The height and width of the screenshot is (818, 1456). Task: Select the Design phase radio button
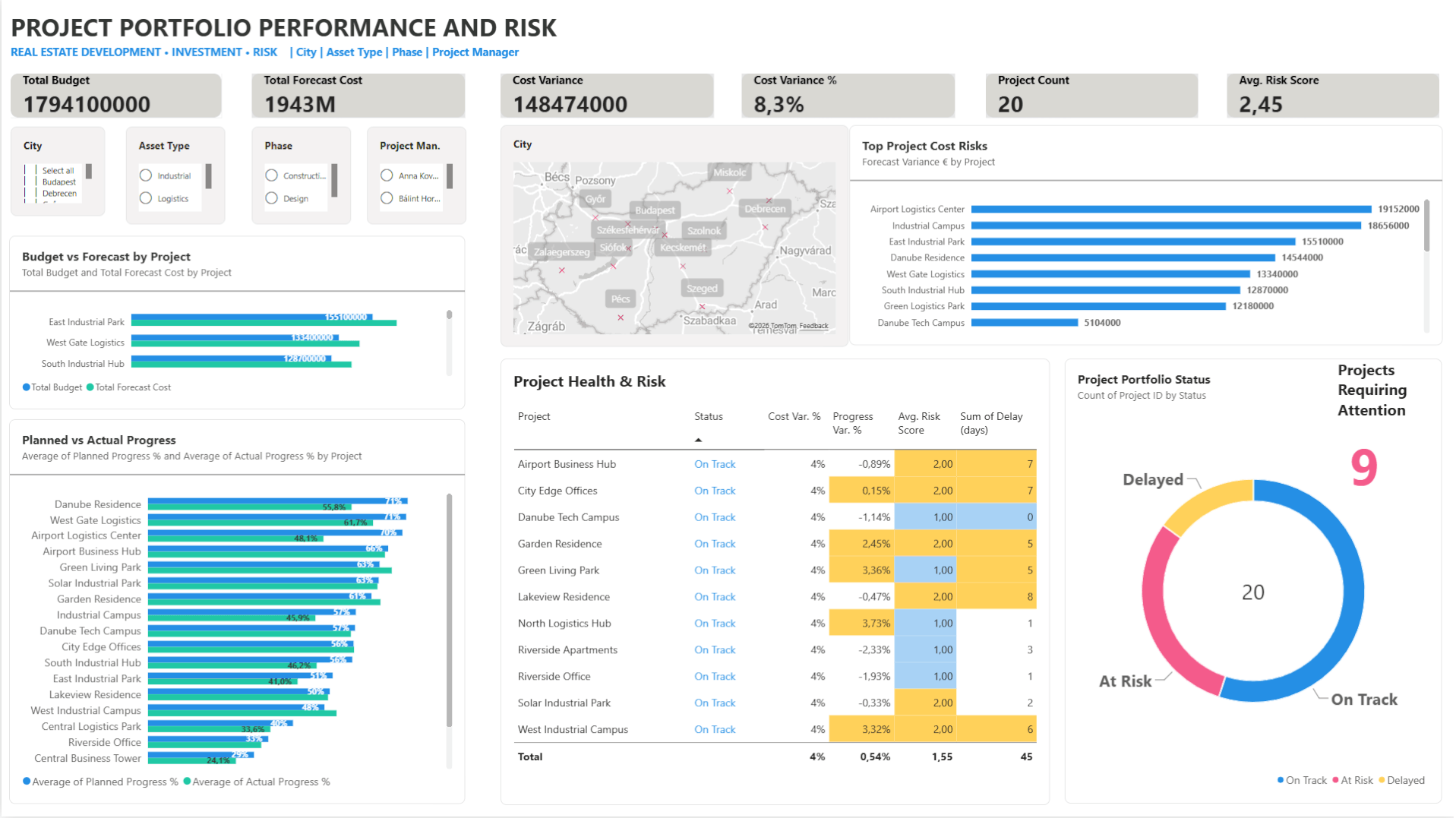click(271, 198)
